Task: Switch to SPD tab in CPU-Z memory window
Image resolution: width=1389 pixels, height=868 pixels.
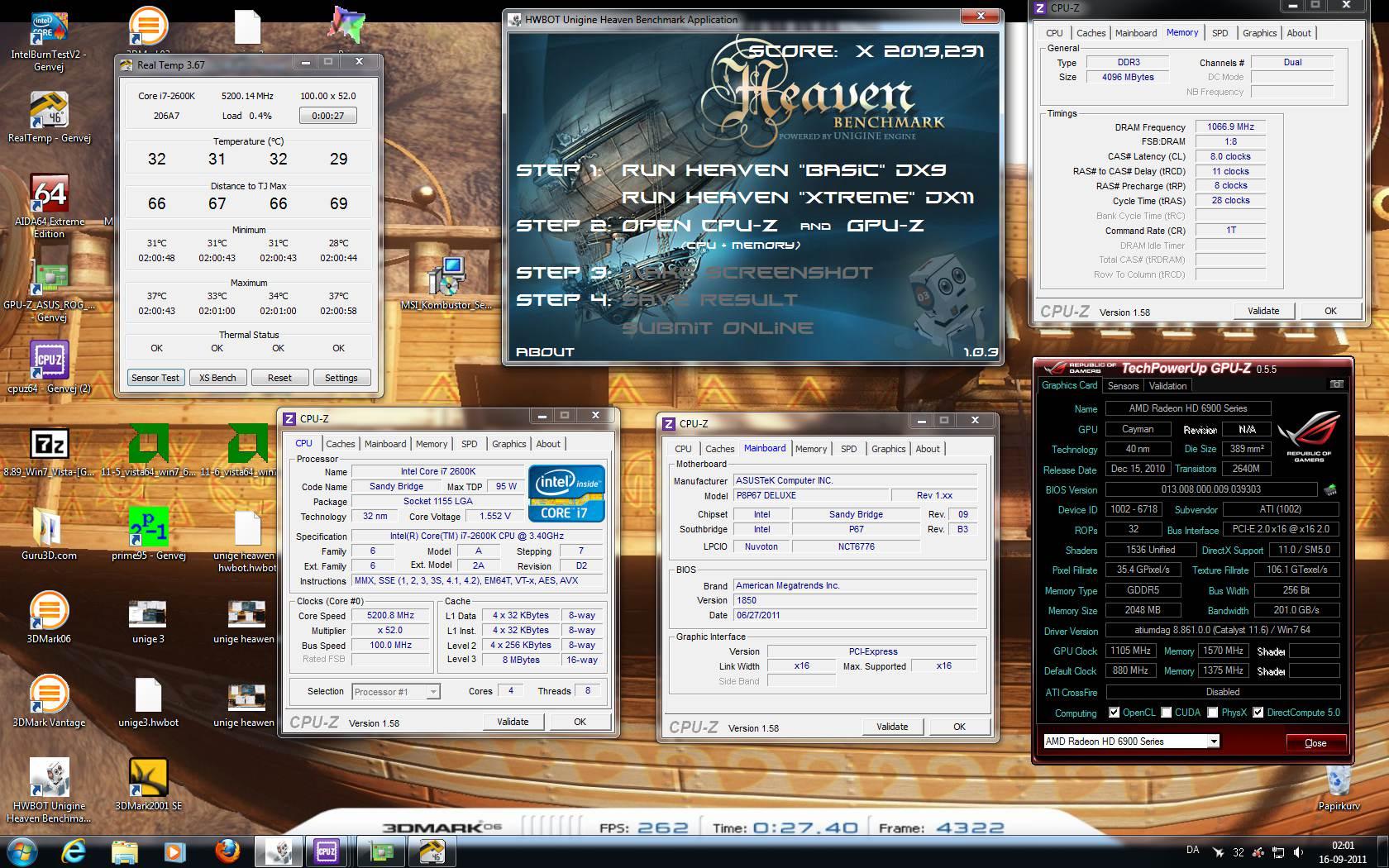Action: (1220, 33)
